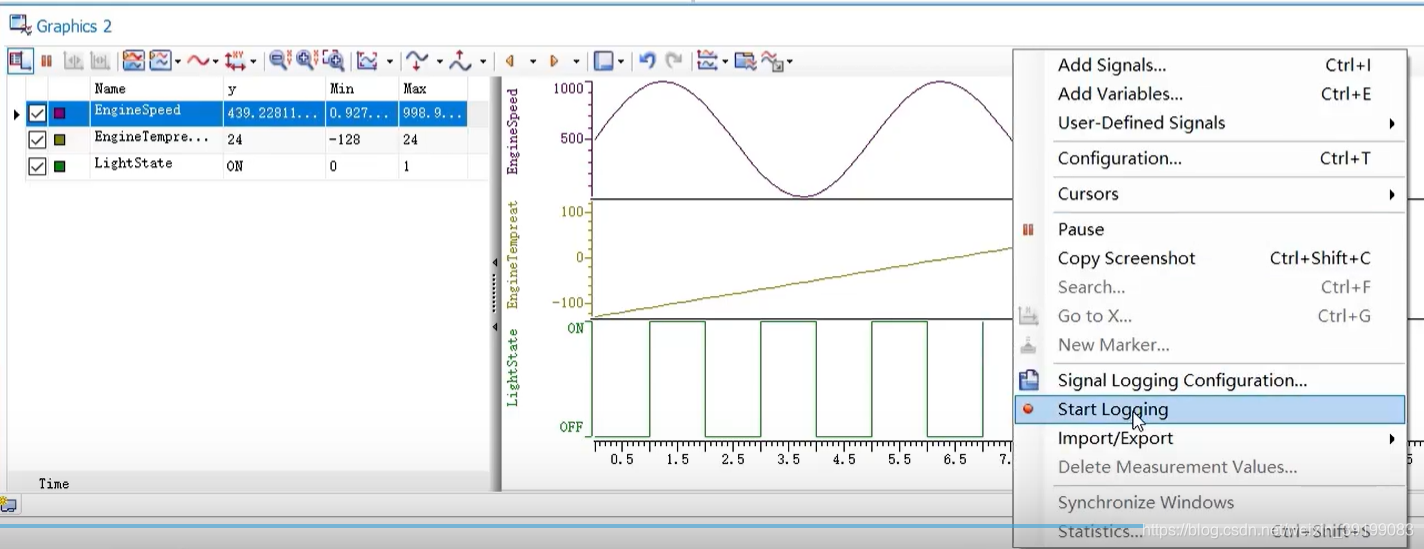Click the zoom in magnifier icon
1424x549 pixels.
point(307,60)
